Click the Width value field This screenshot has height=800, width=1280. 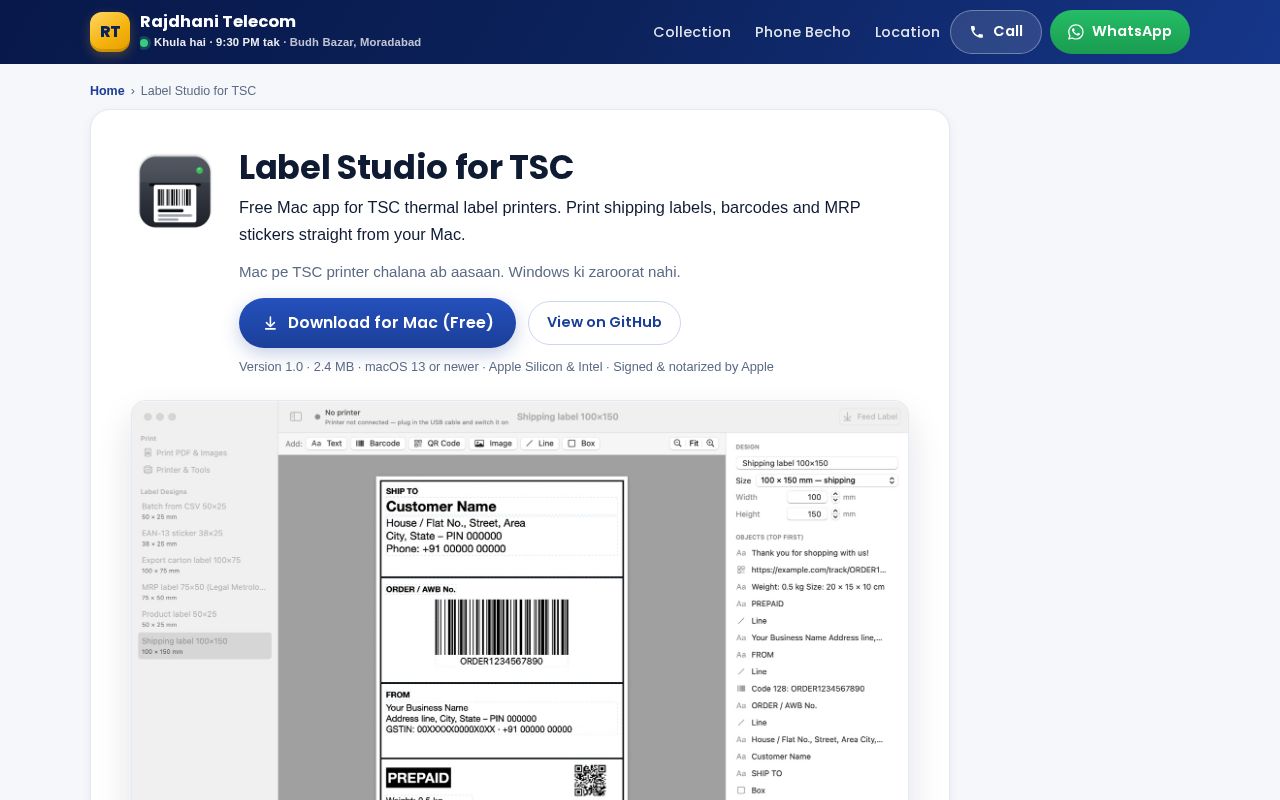[806, 497]
